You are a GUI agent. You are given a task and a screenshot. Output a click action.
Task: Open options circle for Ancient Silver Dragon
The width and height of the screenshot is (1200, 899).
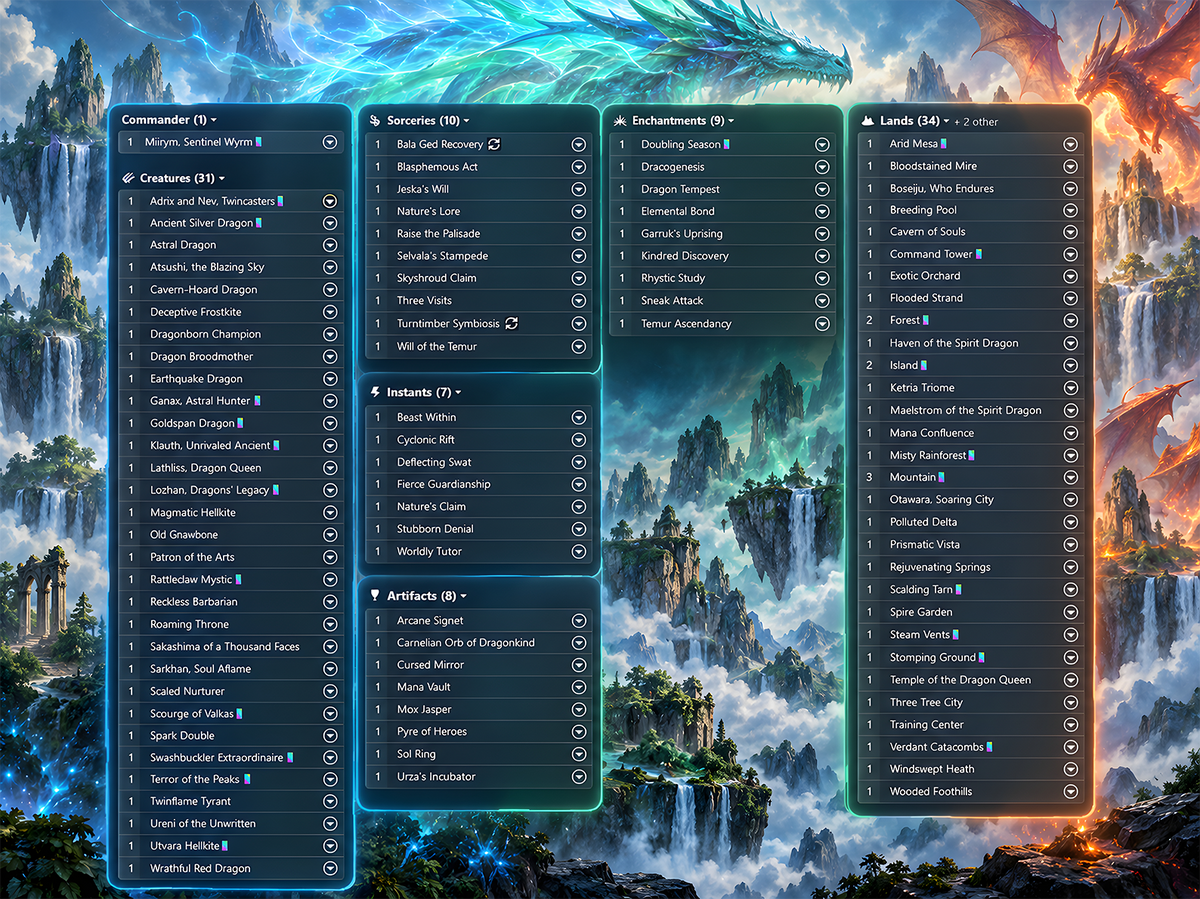330,223
